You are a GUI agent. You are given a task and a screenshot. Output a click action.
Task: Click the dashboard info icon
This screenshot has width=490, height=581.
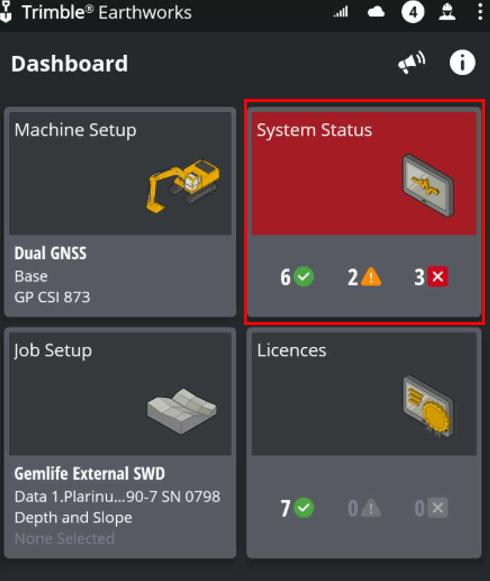click(x=462, y=63)
